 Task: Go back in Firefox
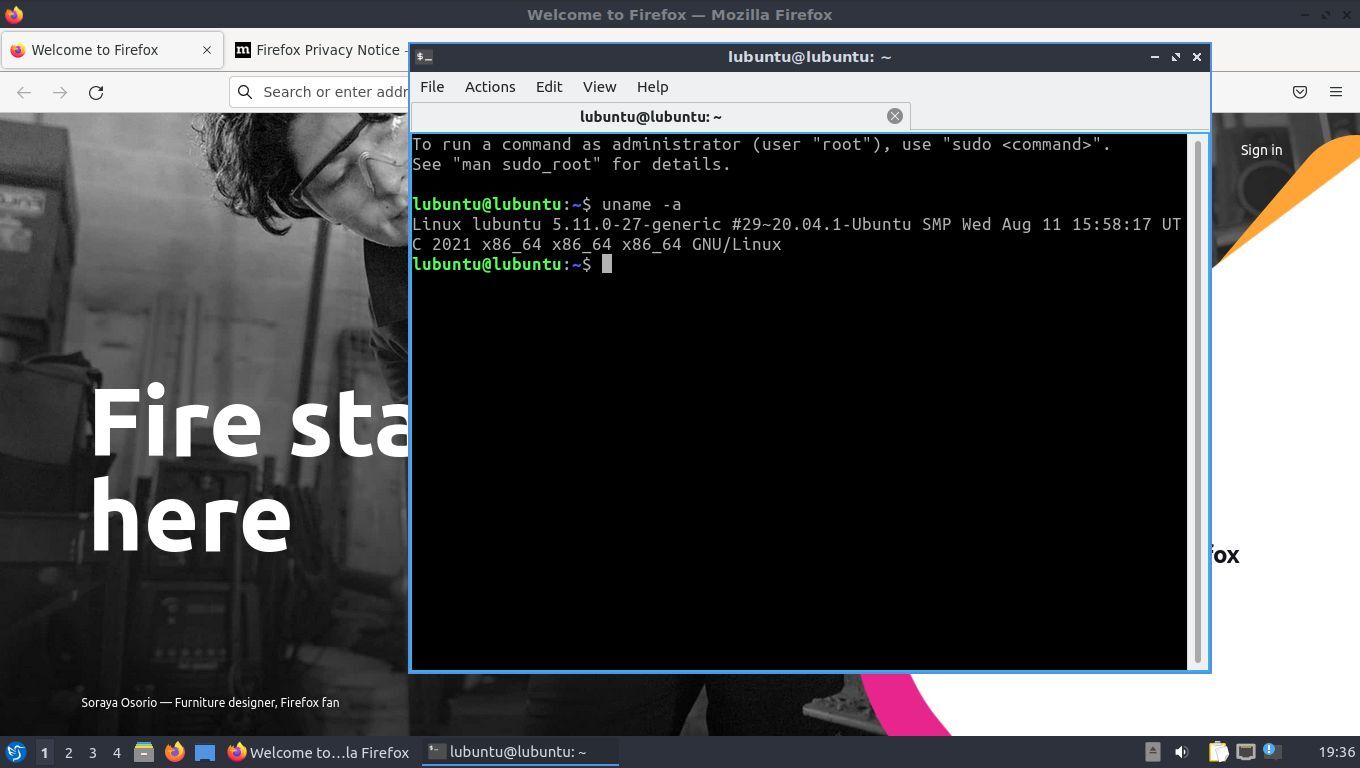tap(24, 92)
